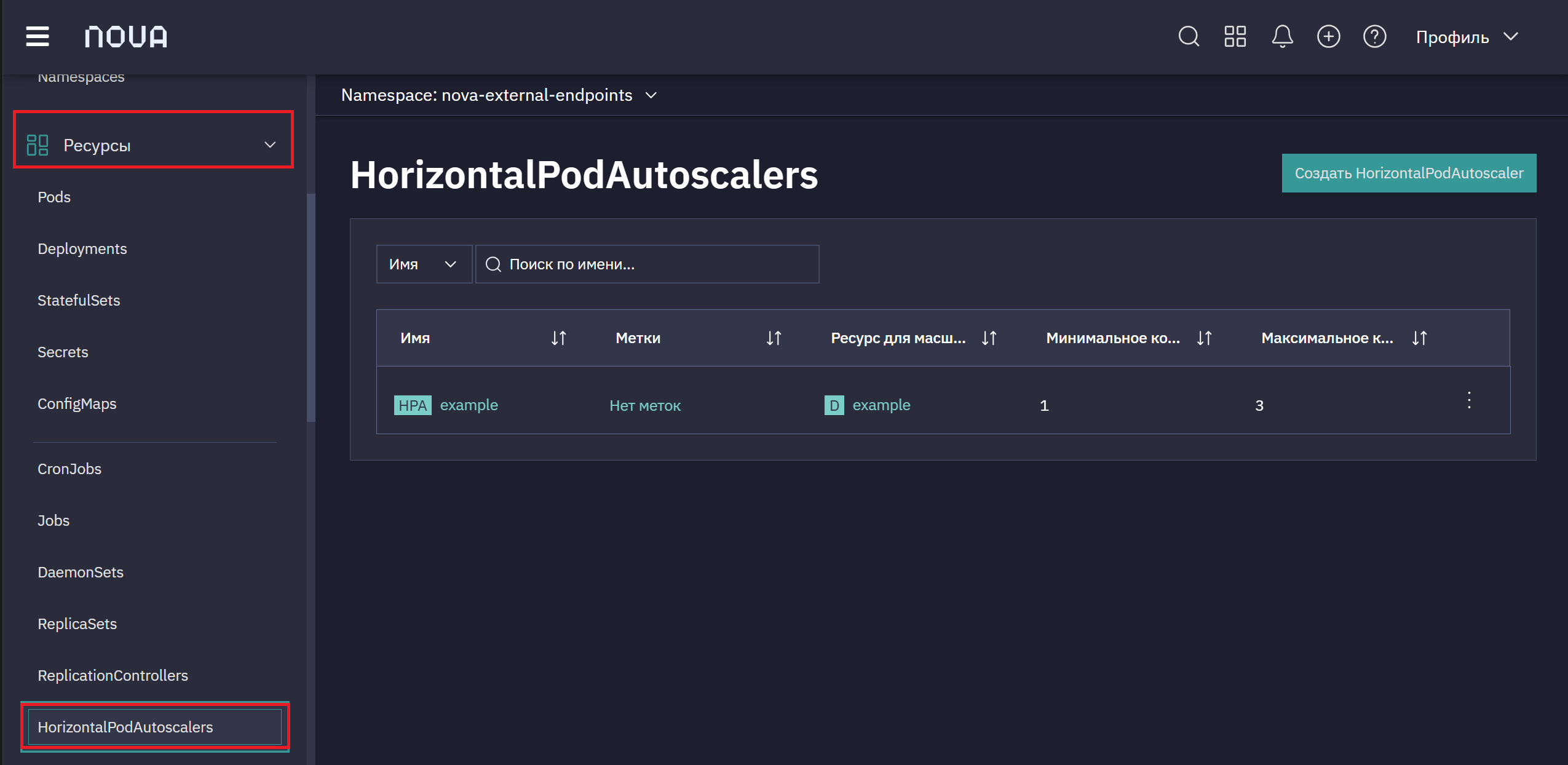
Task: Open ReplicaSets in the sidebar
Action: (77, 624)
